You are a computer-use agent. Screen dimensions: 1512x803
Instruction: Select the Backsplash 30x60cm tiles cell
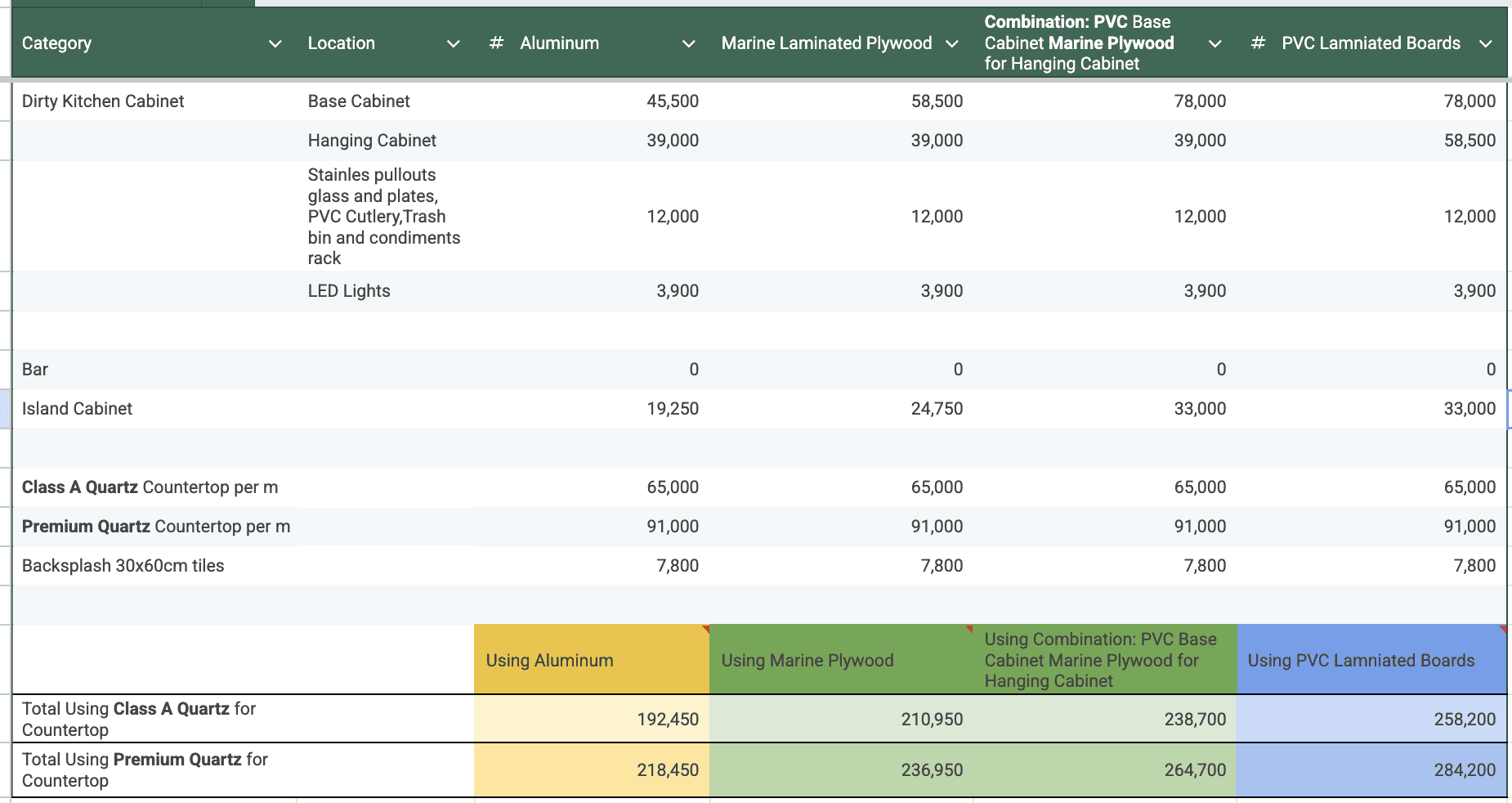pyautogui.click(x=154, y=566)
